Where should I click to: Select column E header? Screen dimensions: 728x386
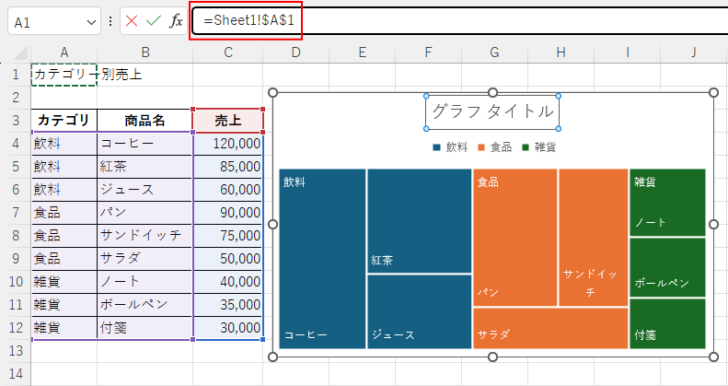362,52
